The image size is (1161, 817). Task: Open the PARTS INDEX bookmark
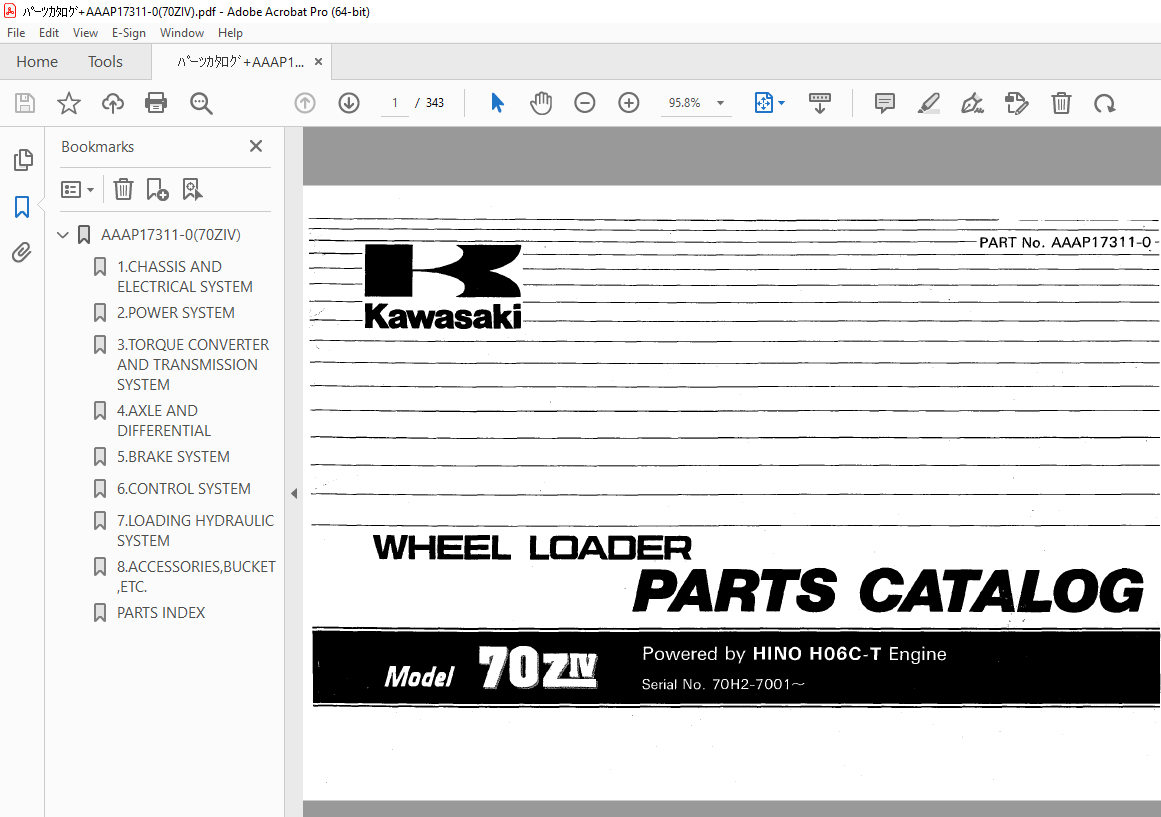[161, 613]
